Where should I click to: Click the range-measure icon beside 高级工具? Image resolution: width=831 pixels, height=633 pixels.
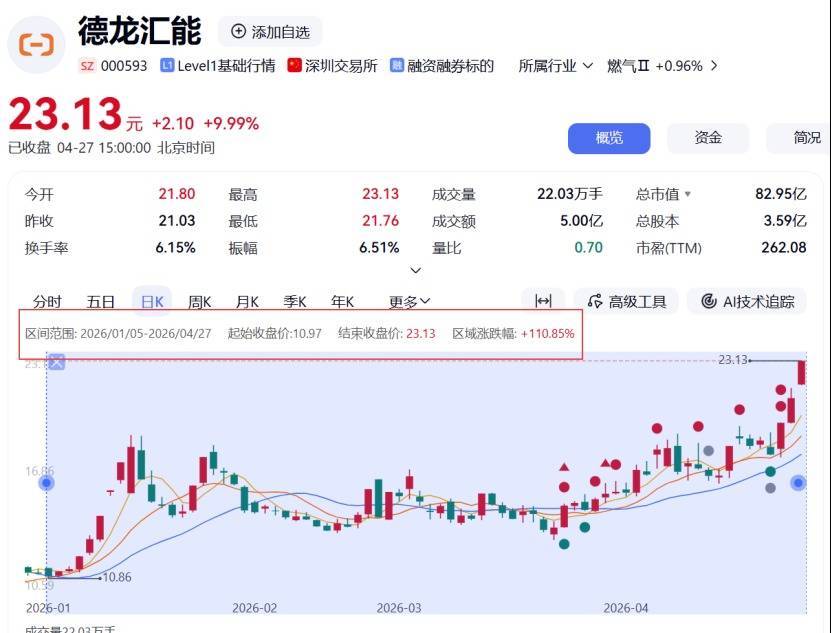543,301
